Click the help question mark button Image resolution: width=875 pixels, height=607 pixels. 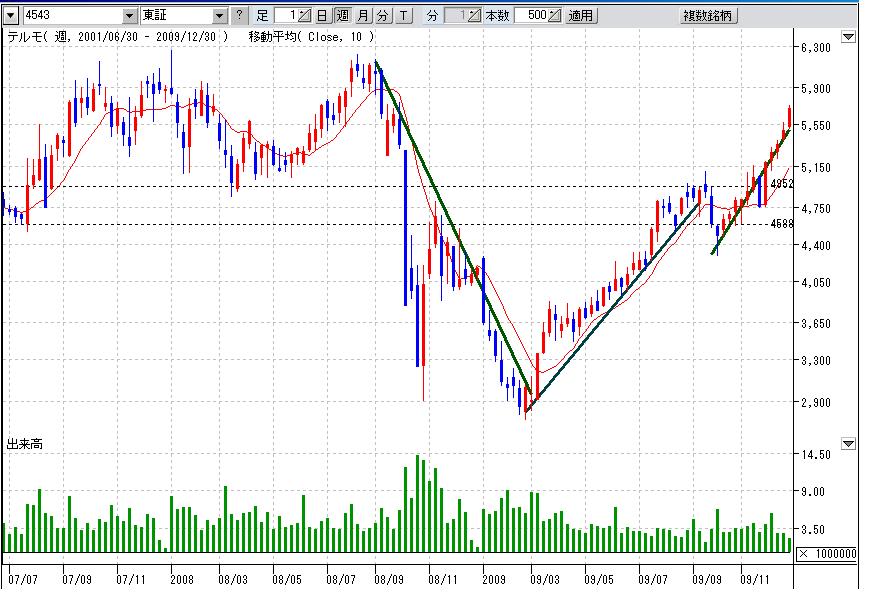pyautogui.click(x=239, y=16)
